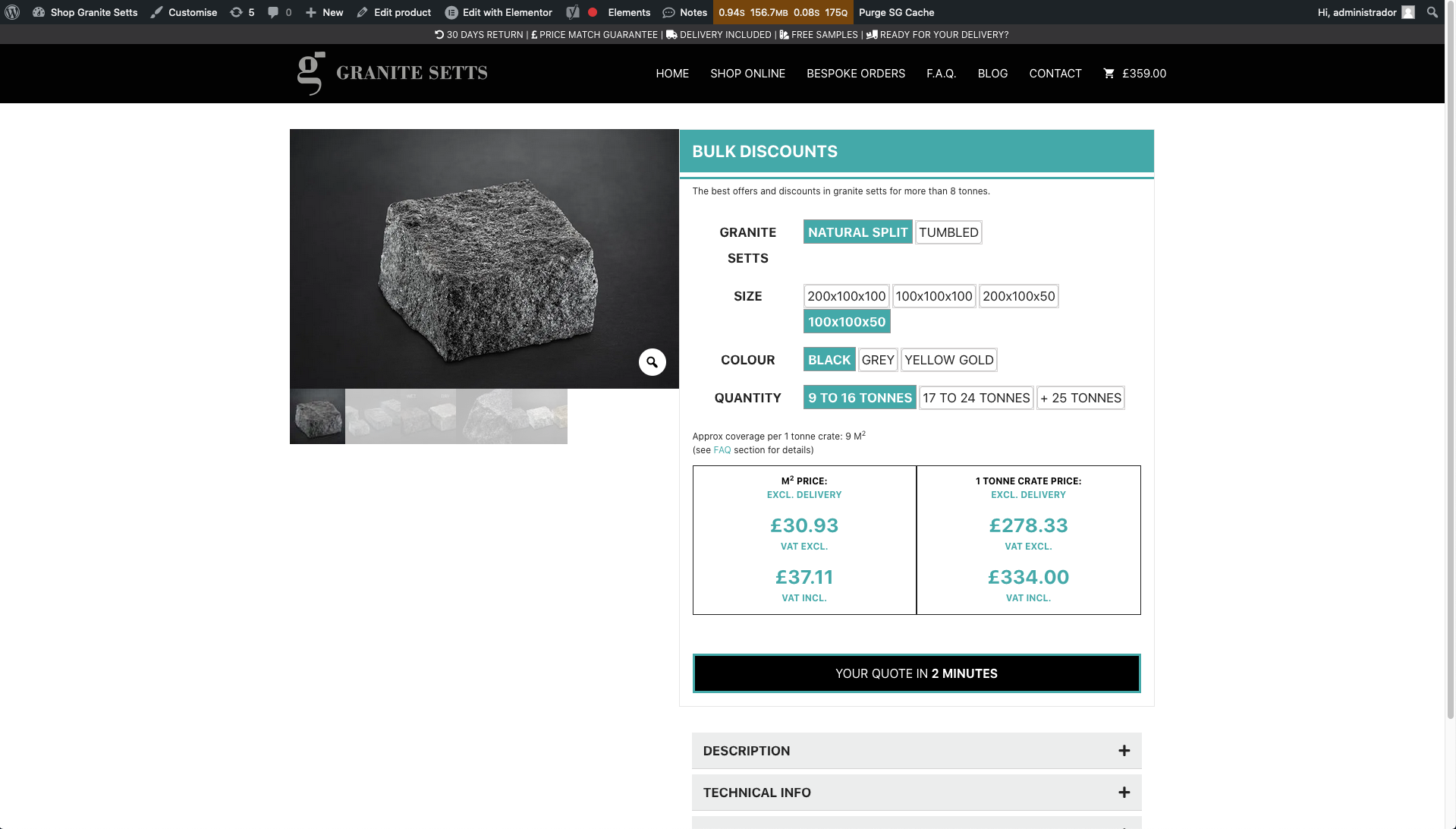Select size 100x100x100
Screen dimensions: 1456x829
coord(934,296)
